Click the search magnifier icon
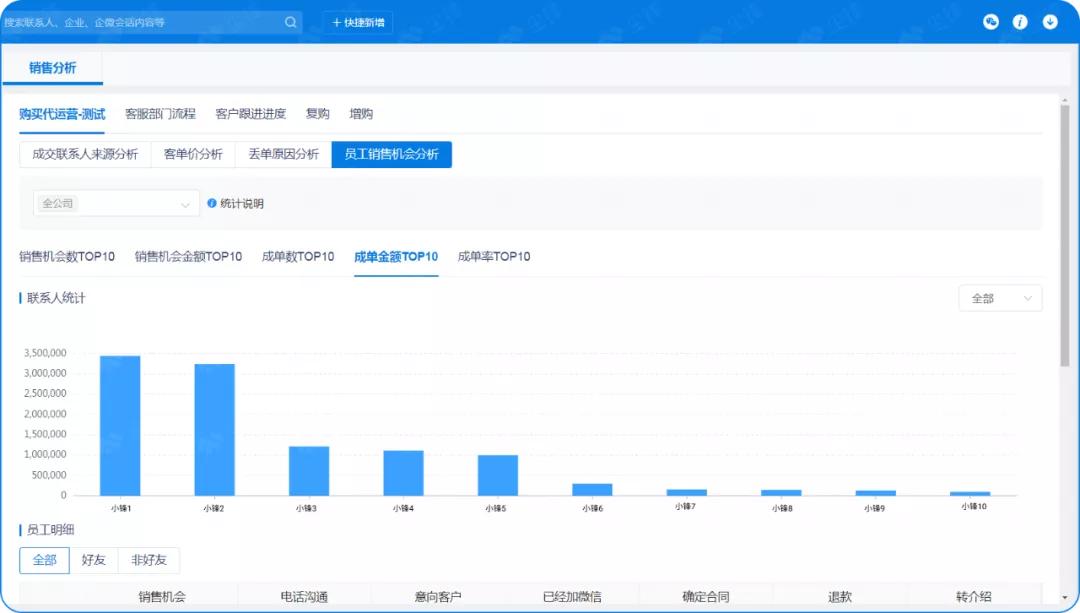 (290, 21)
